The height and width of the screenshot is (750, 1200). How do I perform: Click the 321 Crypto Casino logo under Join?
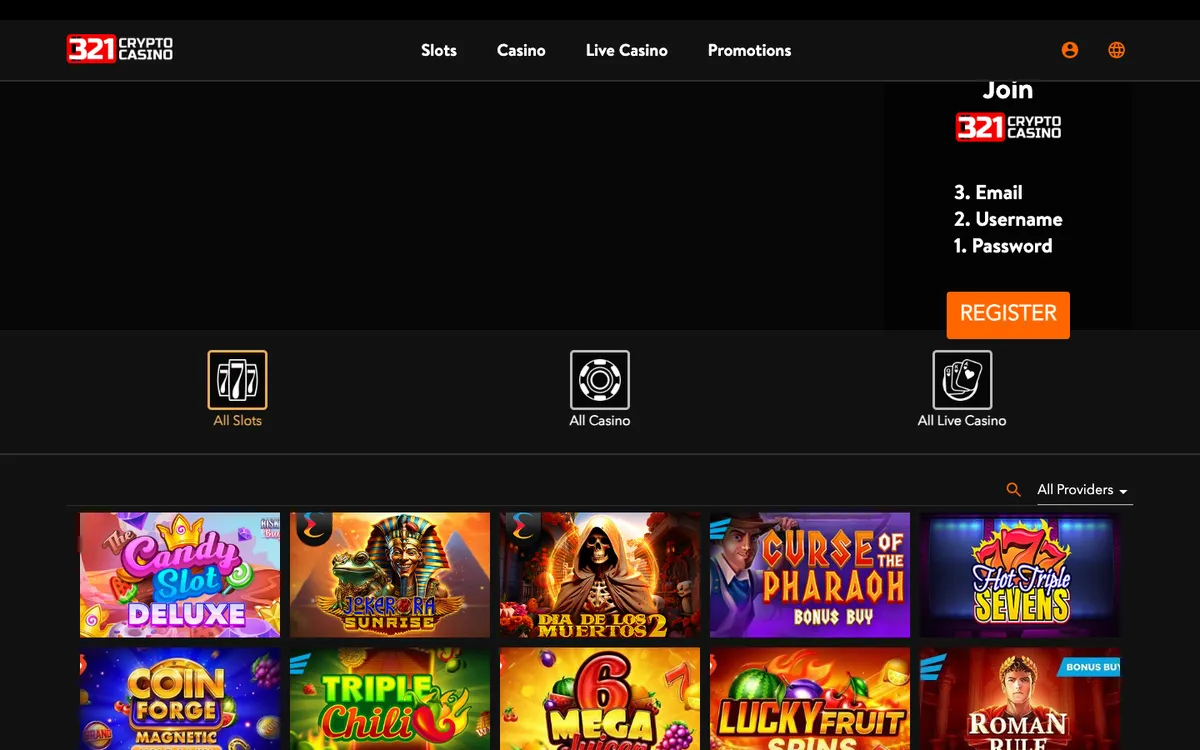(1008, 127)
